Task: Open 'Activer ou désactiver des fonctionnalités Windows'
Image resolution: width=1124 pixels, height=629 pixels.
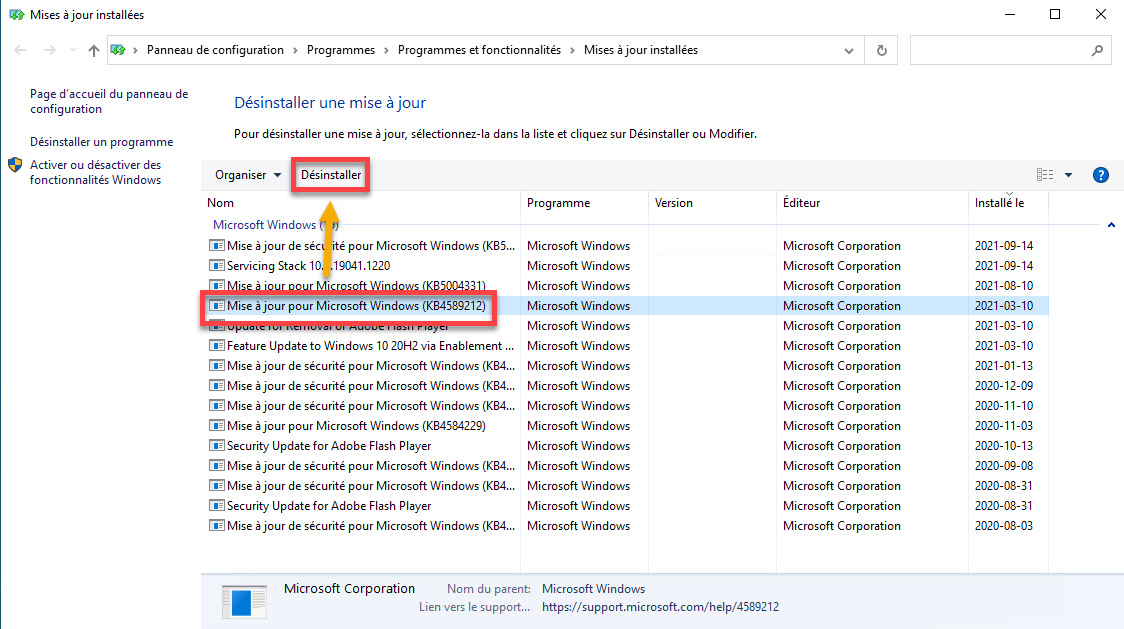Action: [x=95, y=172]
